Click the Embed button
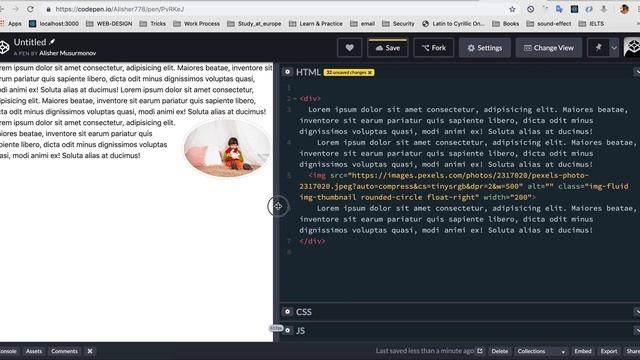640x360 pixels. click(x=582, y=351)
